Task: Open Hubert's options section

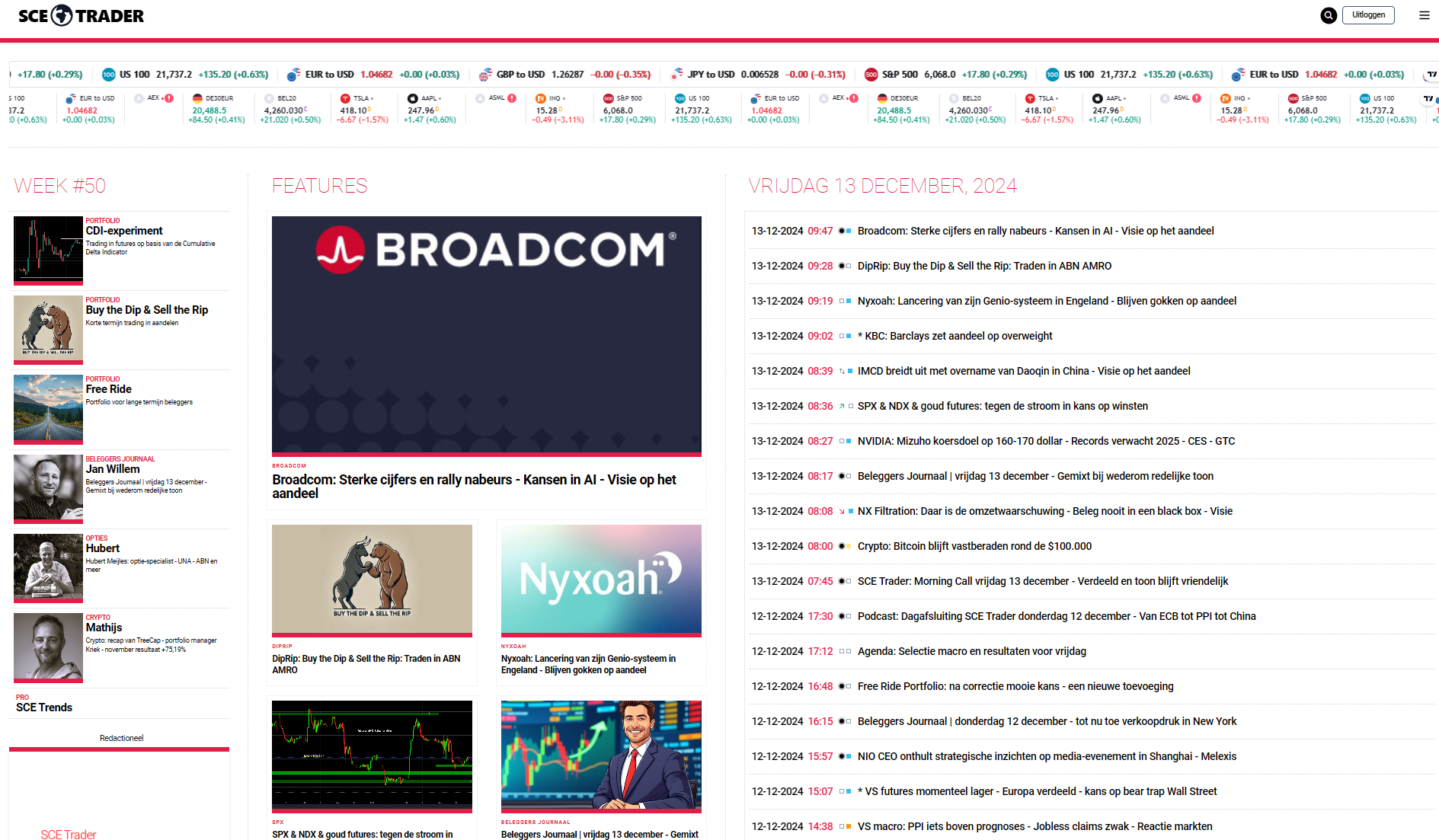Action: 103,548
